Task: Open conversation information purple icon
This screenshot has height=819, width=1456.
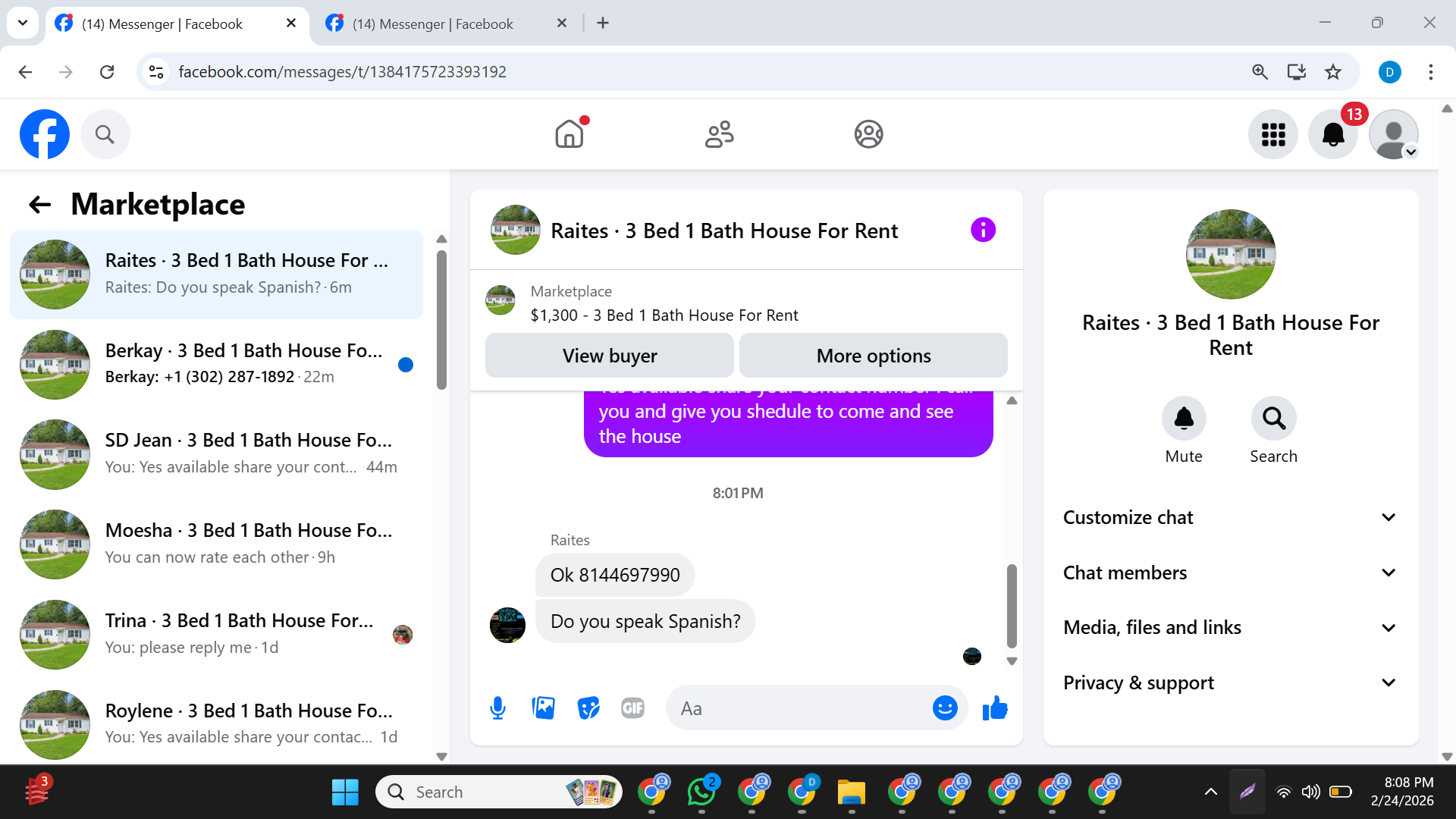Action: point(983,230)
